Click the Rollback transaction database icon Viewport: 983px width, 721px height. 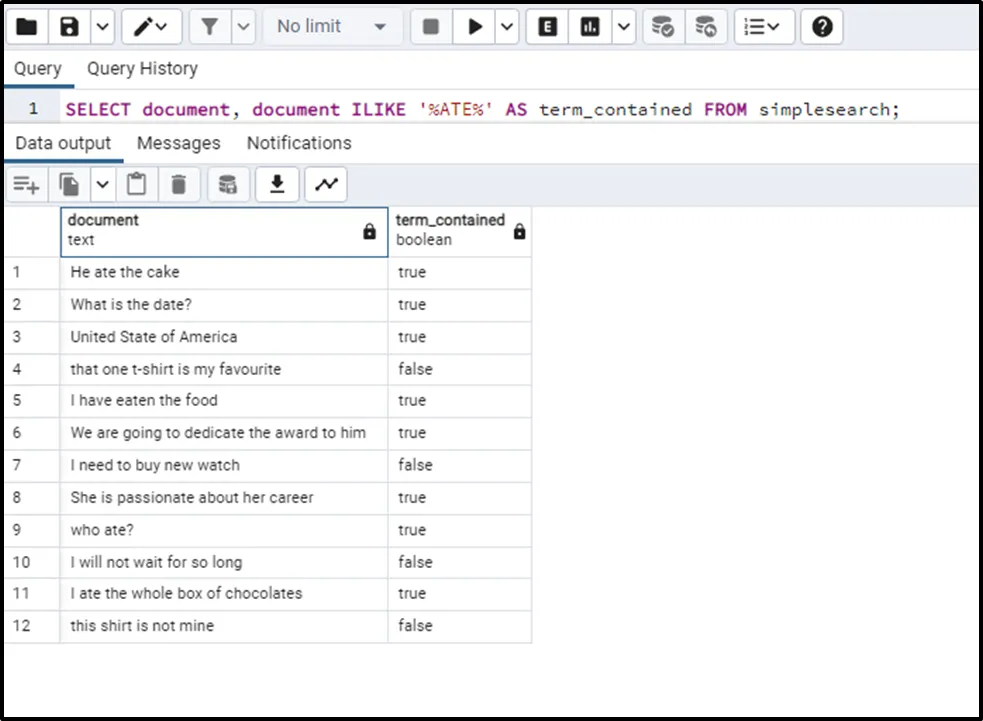706,27
